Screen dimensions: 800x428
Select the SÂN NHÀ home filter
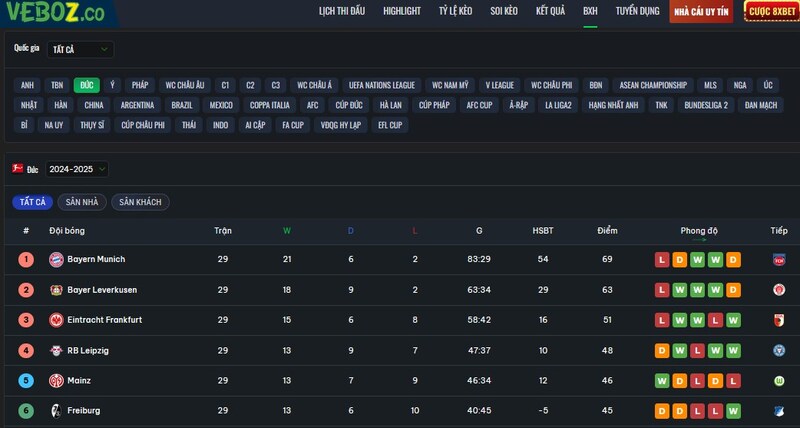click(x=82, y=202)
